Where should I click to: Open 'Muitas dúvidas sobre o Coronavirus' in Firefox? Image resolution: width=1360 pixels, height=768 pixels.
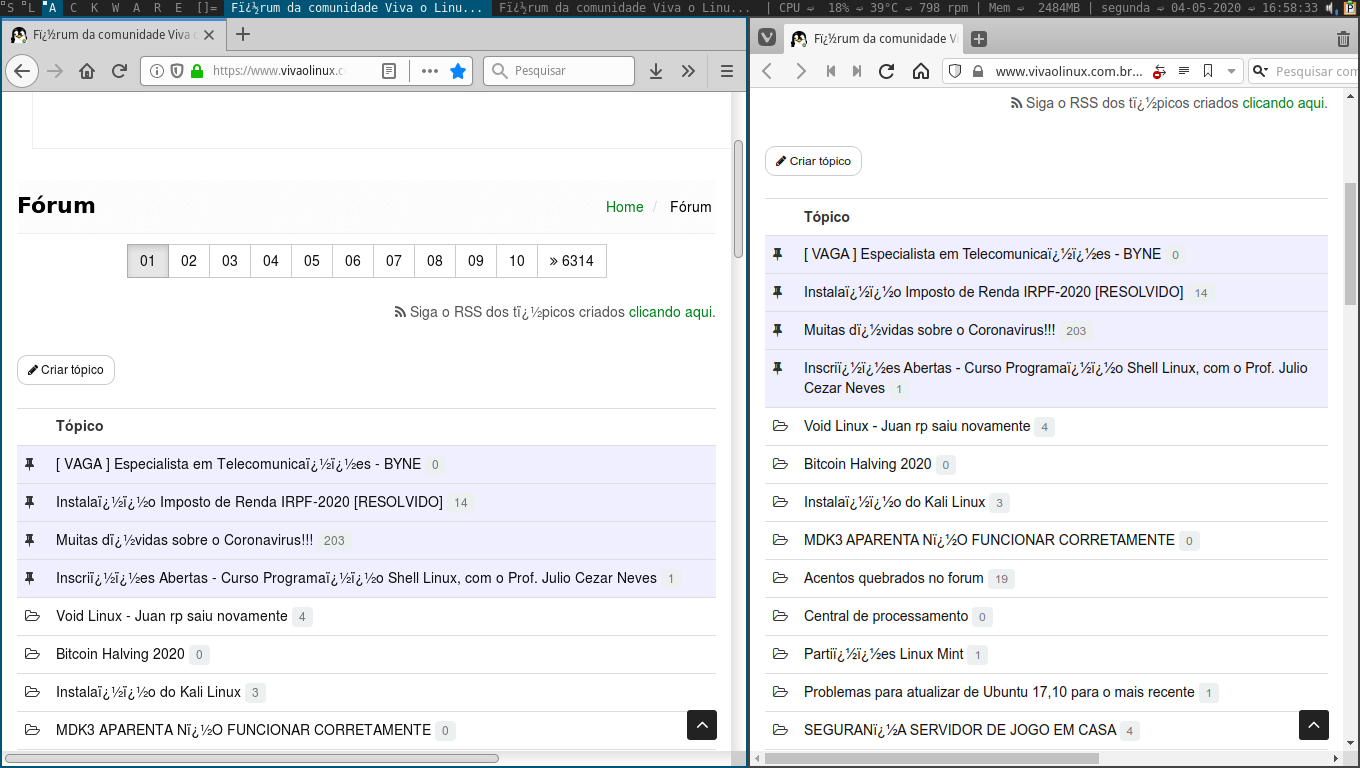[185, 540]
